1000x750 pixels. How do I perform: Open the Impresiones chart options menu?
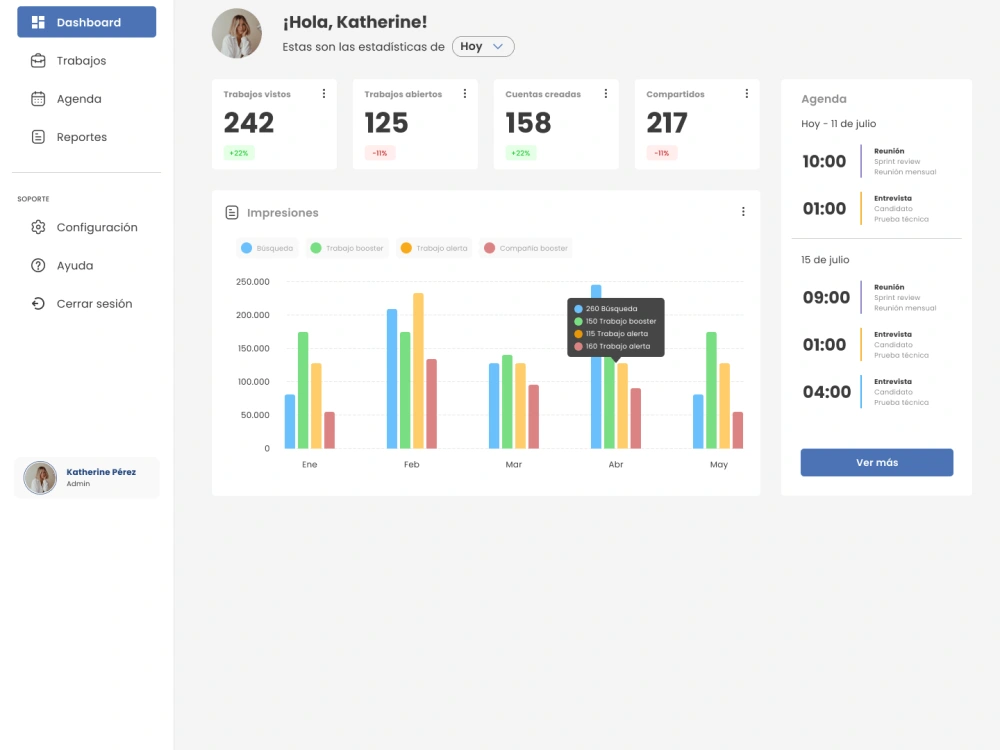(743, 211)
